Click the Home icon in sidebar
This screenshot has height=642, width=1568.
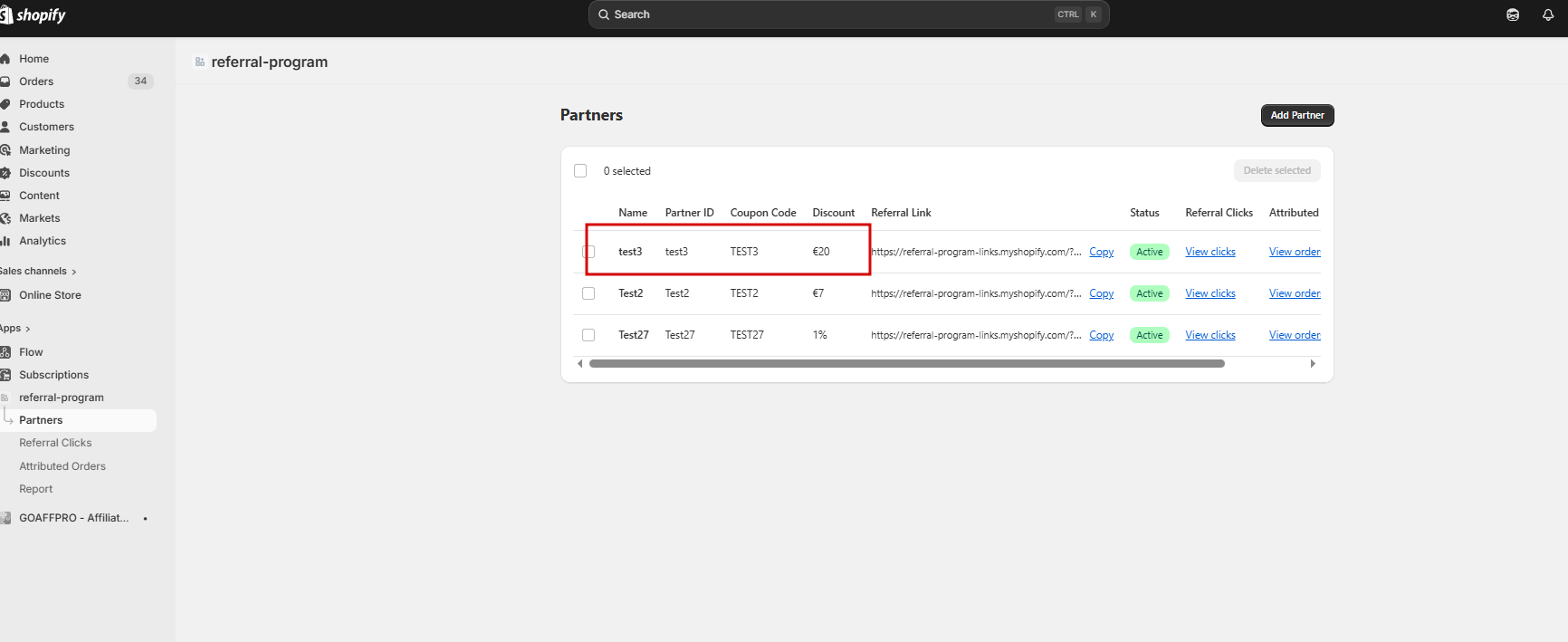click(x=5, y=59)
